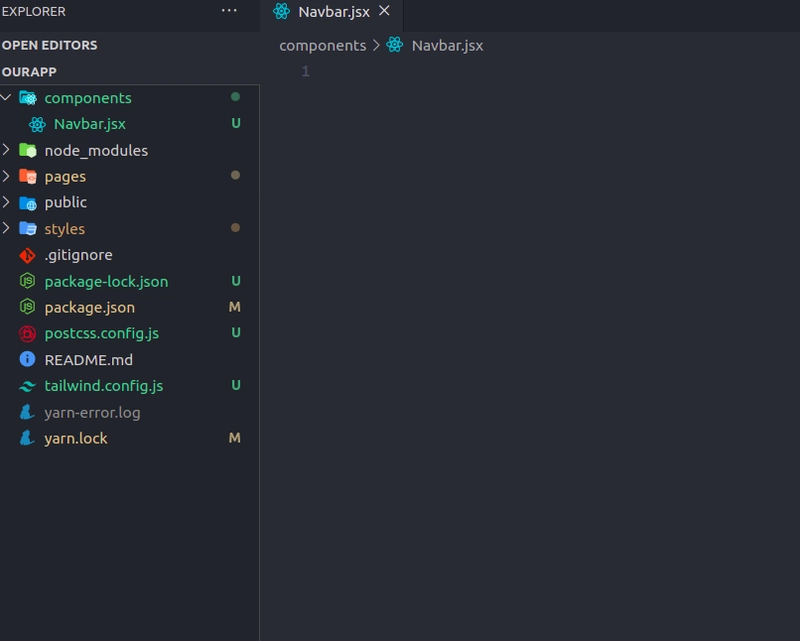Click the status dot on styles folder
Screen dimensions: 800x641
tap(235, 227)
